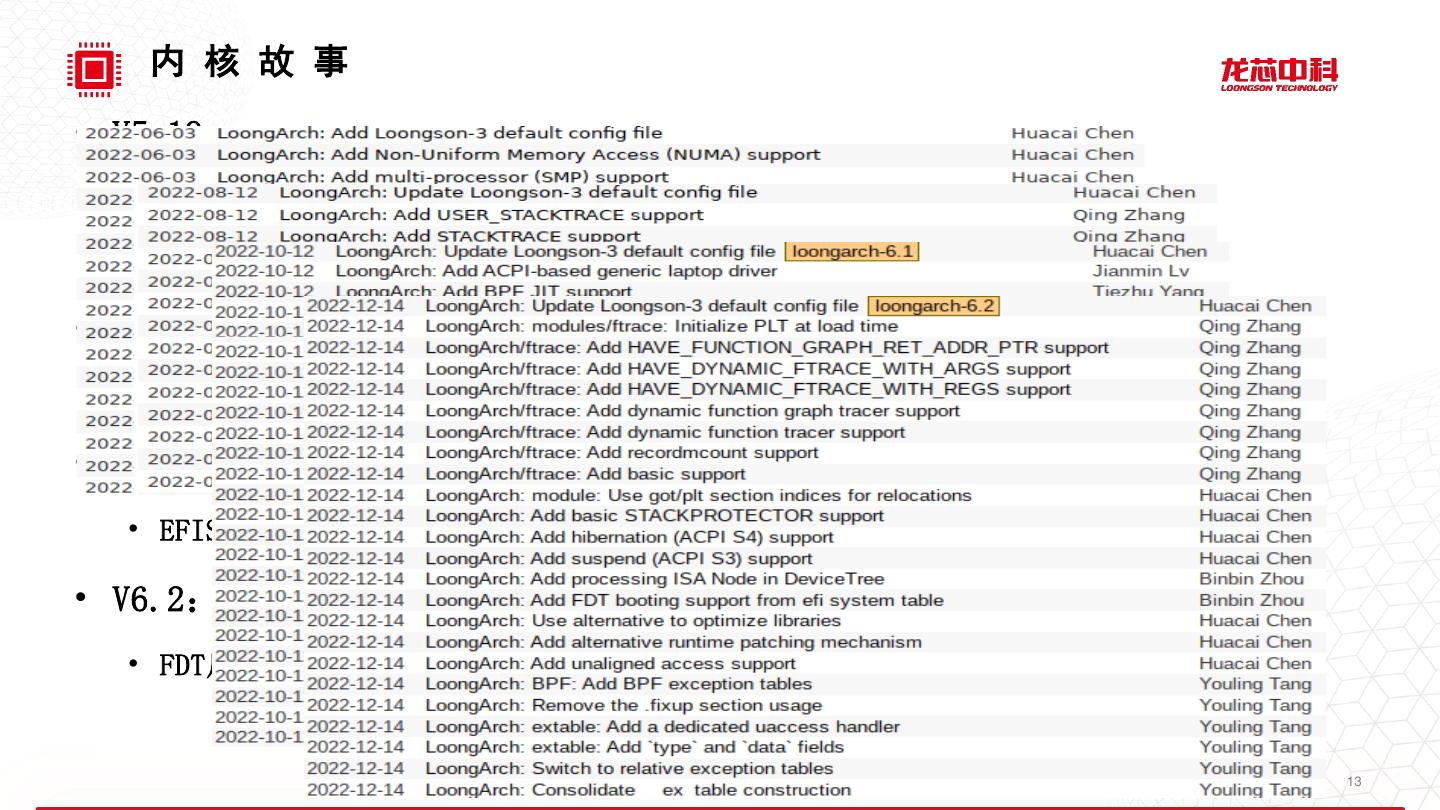Viewport: 1440px width, 810px height.
Task: Click the Add USER_STACKTRACE support commit
Action: [x=490, y=214]
